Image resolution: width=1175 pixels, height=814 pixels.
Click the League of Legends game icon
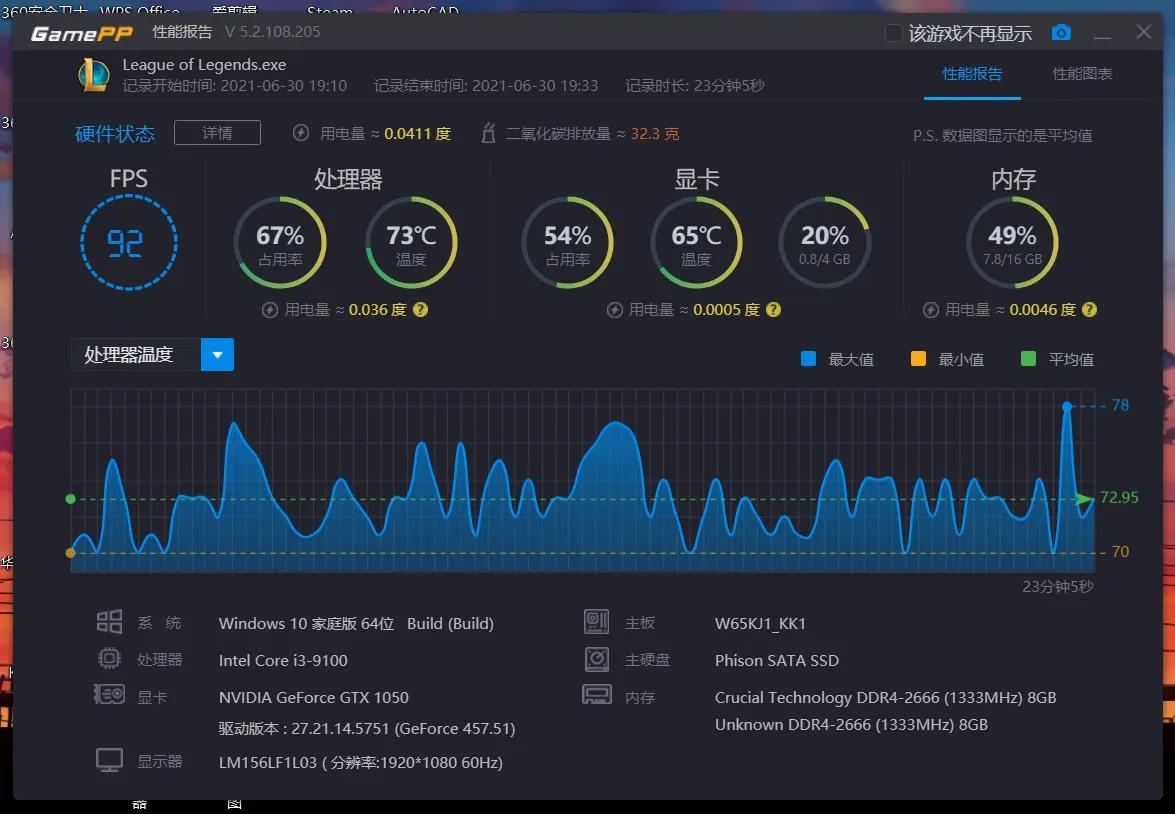pyautogui.click(x=93, y=74)
